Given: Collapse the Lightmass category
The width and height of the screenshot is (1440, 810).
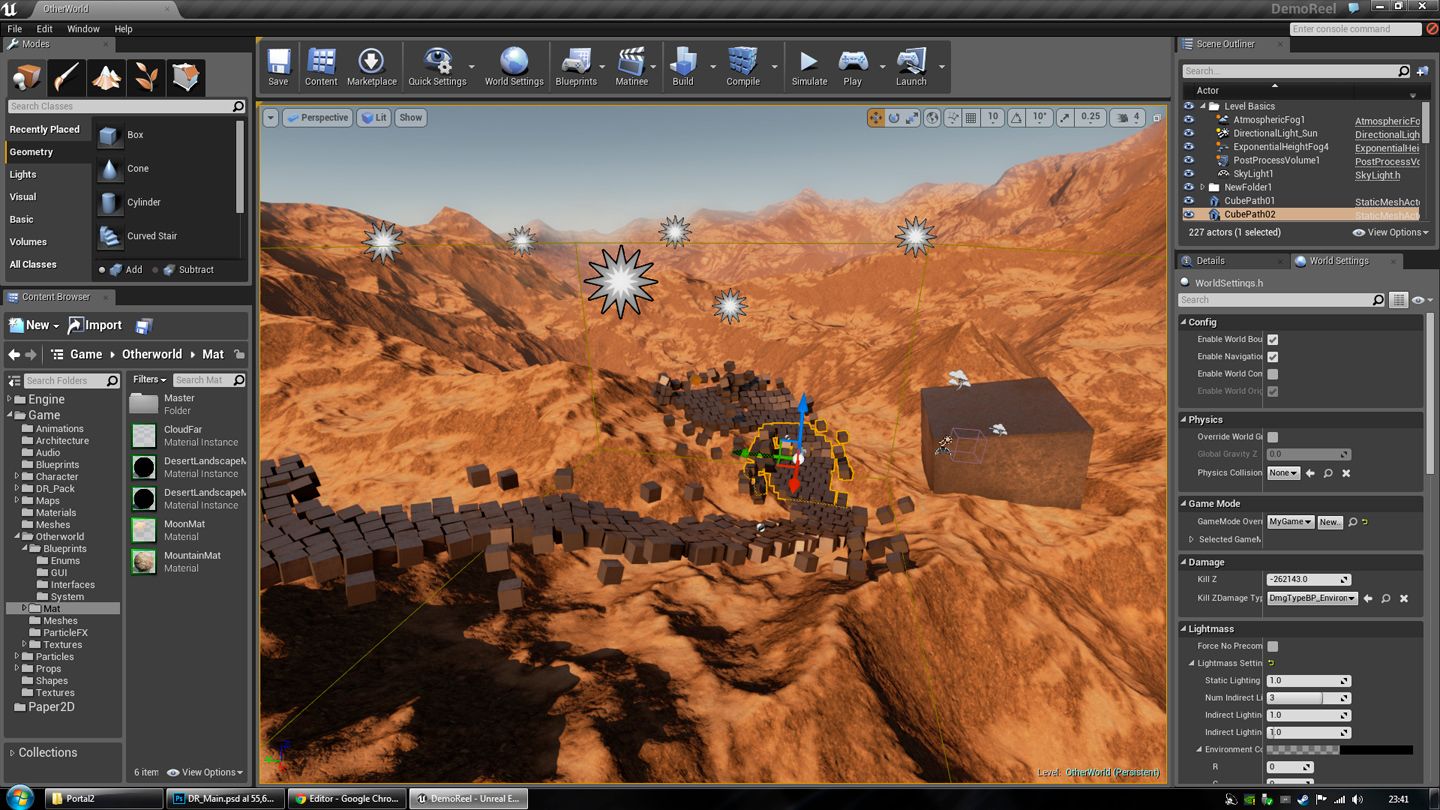Looking at the screenshot, I should (x=1184, y=629).
